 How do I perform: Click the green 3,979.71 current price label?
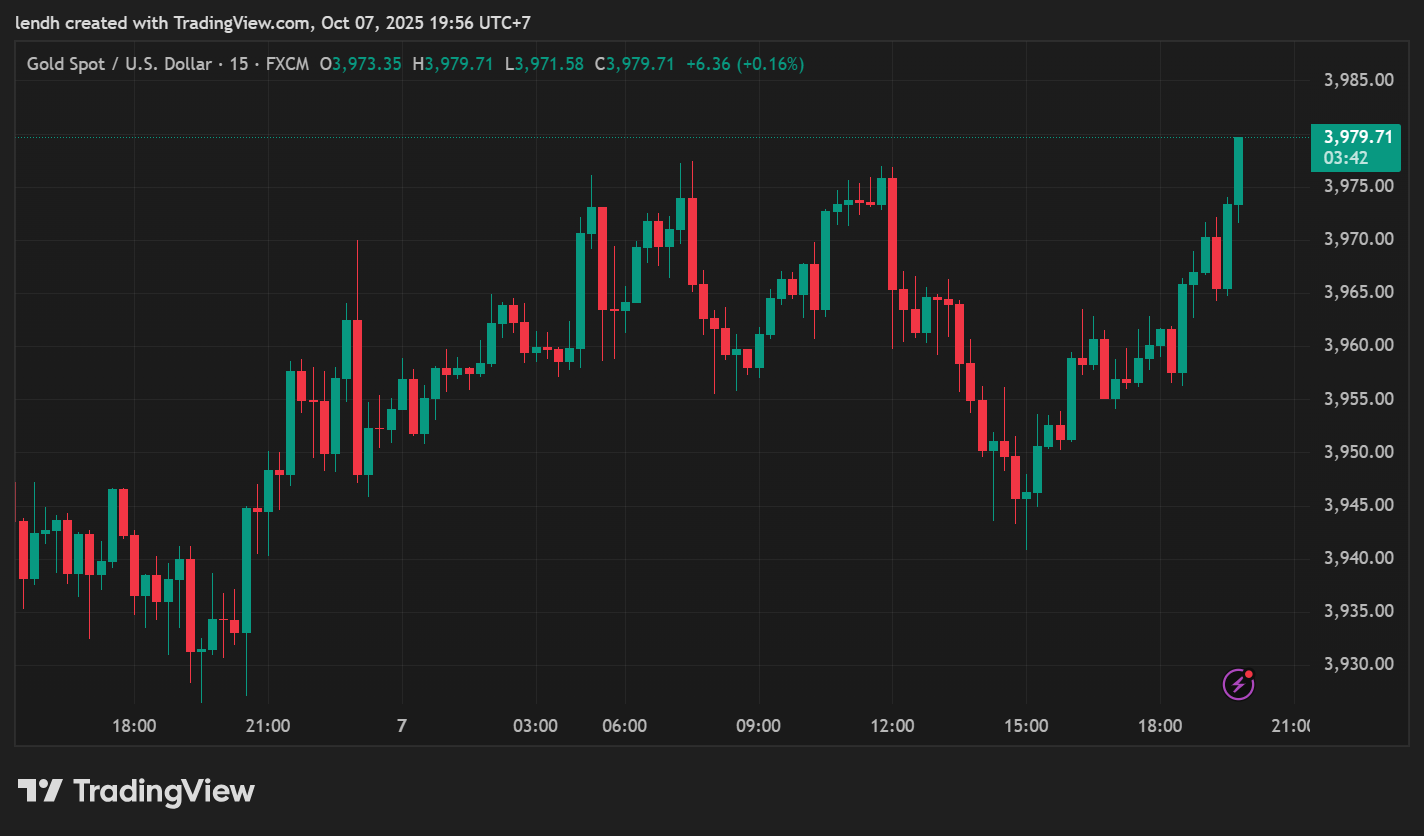pos(1356,137)
